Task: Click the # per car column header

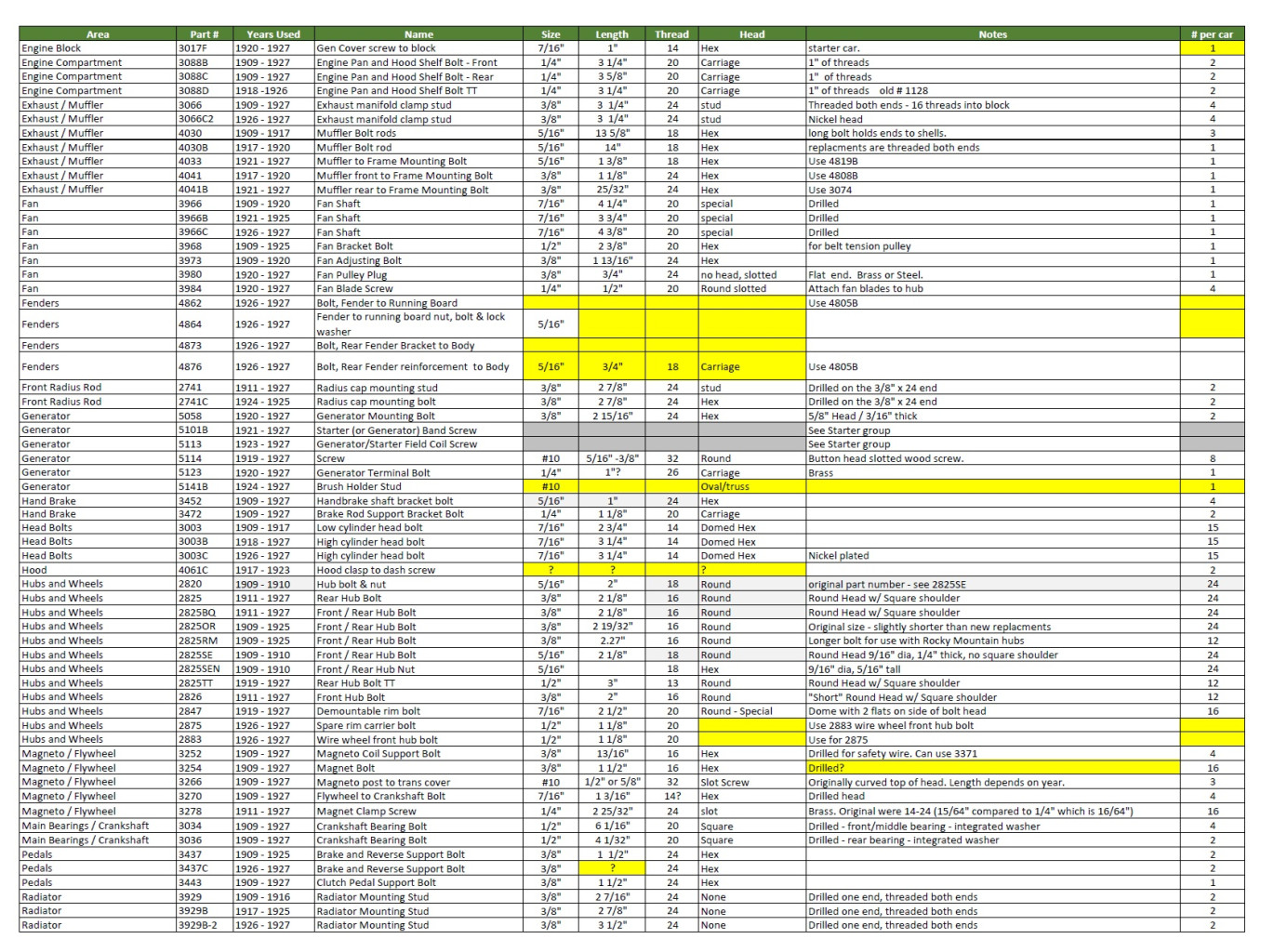Action: pos(1212,34)
